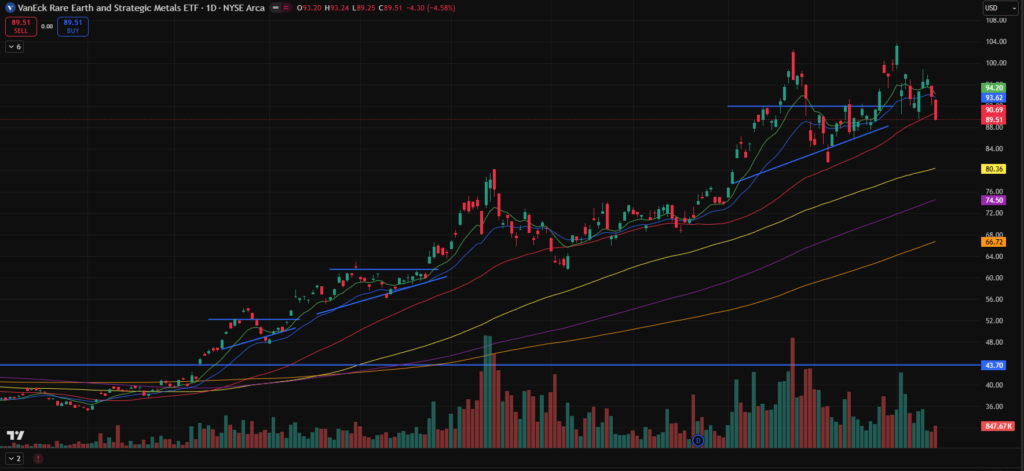Expand the 6 indicators legend
This screenshot has height=471, width=1024.
coord(15,47)
